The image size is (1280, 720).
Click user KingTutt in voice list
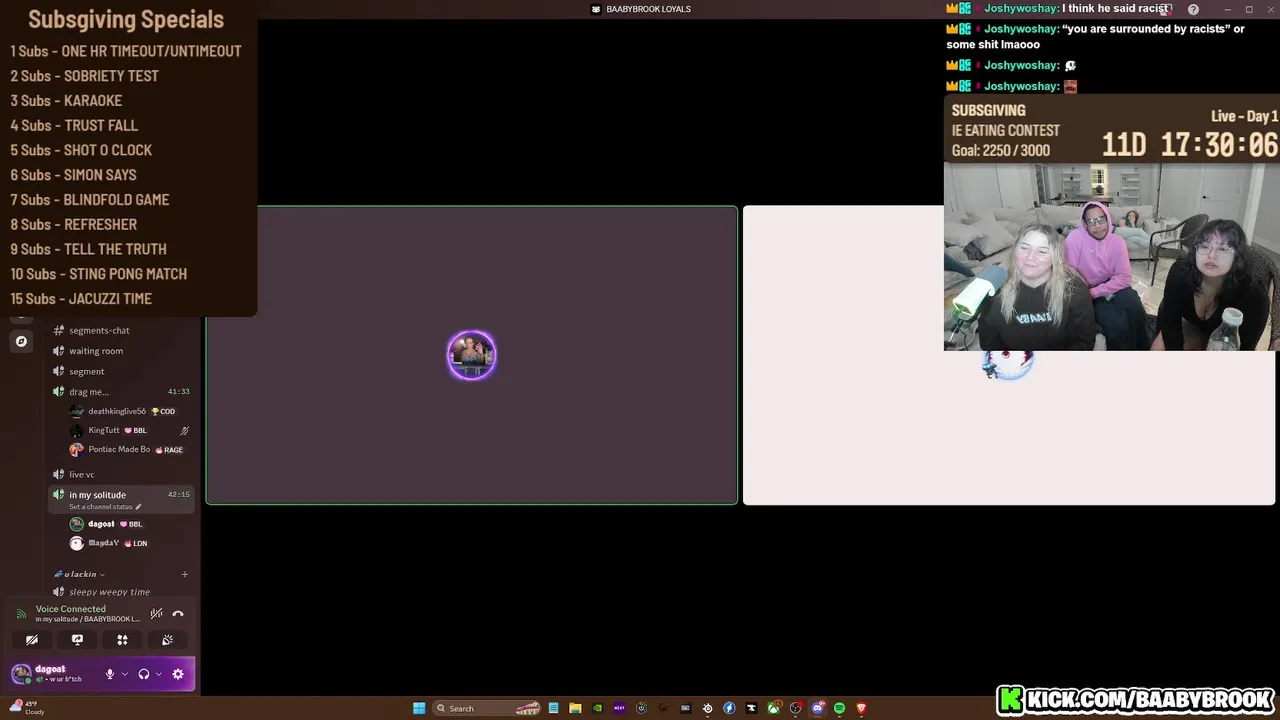[104, 430]
